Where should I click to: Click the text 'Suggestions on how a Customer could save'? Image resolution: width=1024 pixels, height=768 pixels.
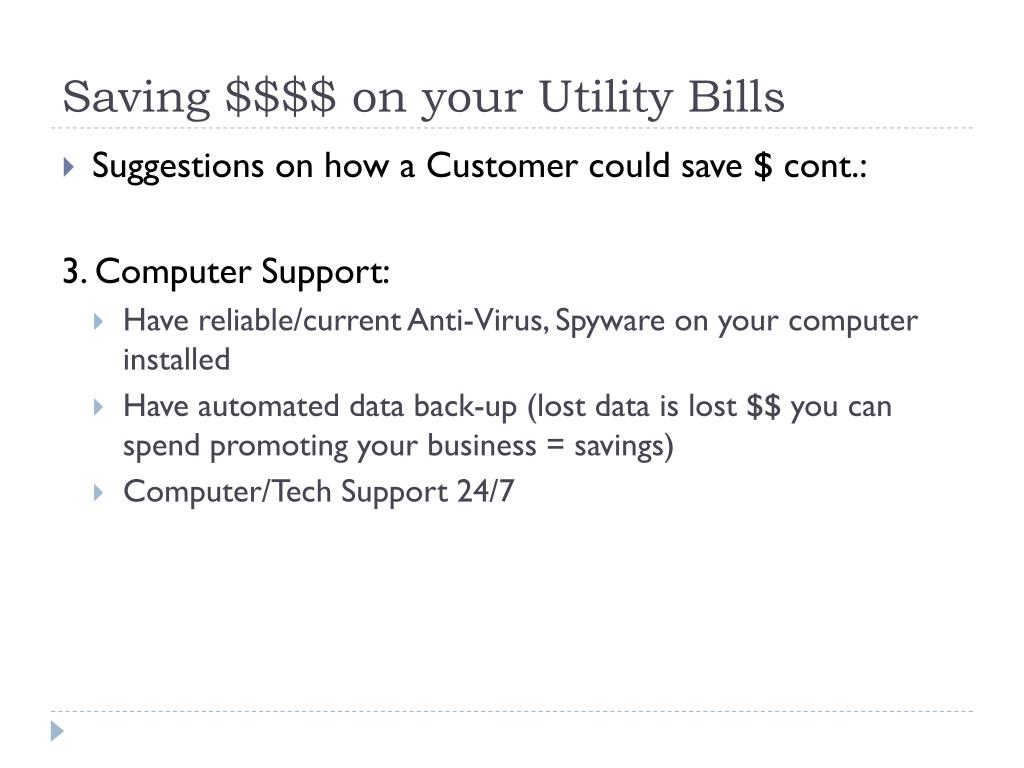(417, 167)
